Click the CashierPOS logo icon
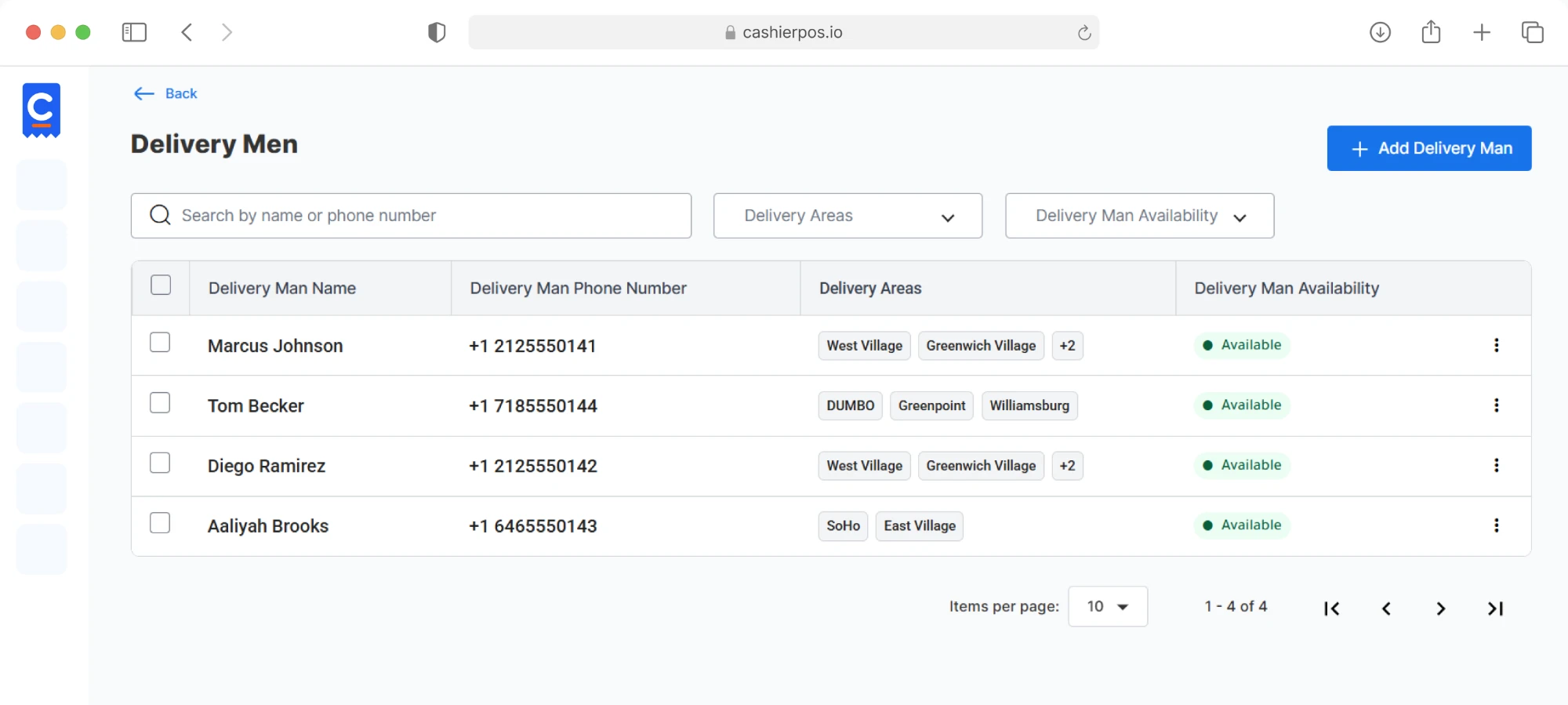Image resolution: width=1568 pixels, height=705 pixels. [x=42, y=111]
